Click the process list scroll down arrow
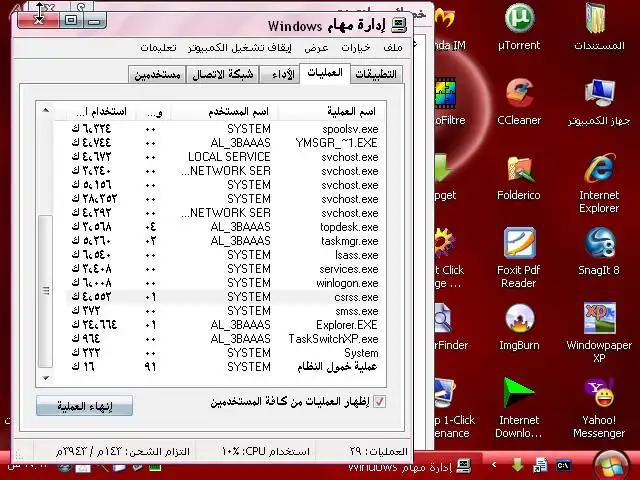The width and height of the screenshot is (640, 480). [x=46, y=378]
